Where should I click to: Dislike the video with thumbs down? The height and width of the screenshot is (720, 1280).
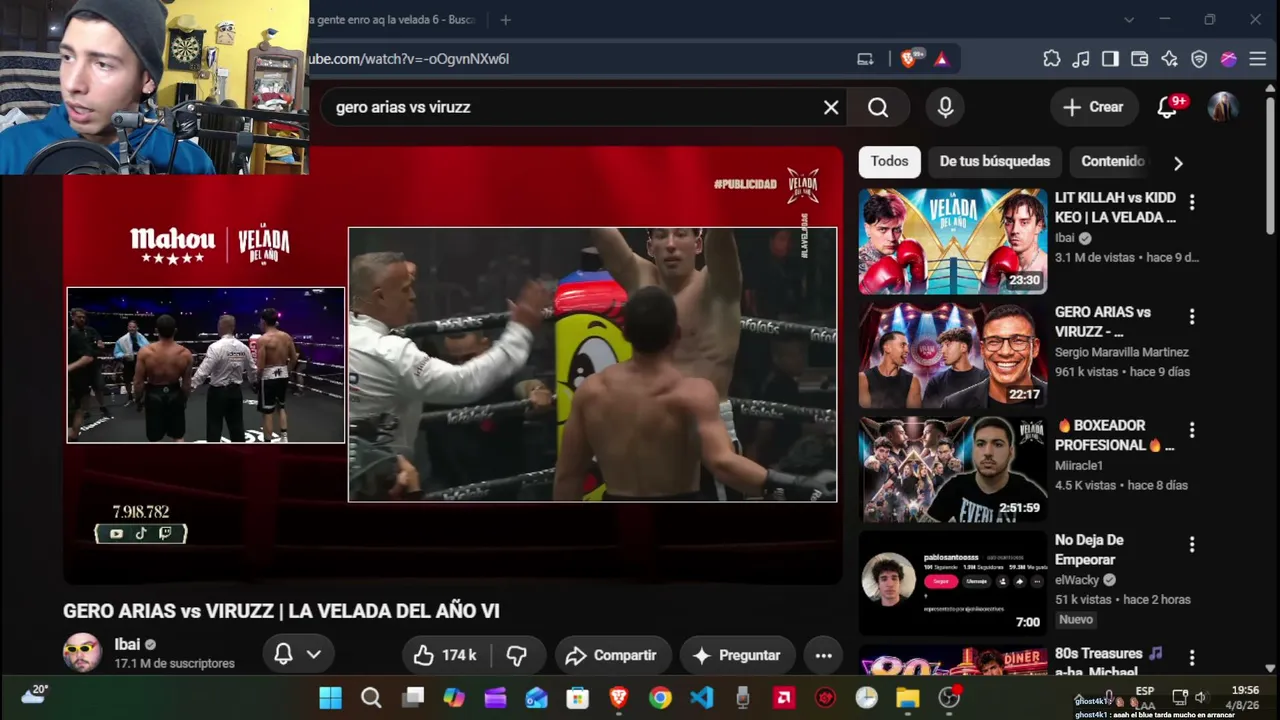[x=517, y=655]
